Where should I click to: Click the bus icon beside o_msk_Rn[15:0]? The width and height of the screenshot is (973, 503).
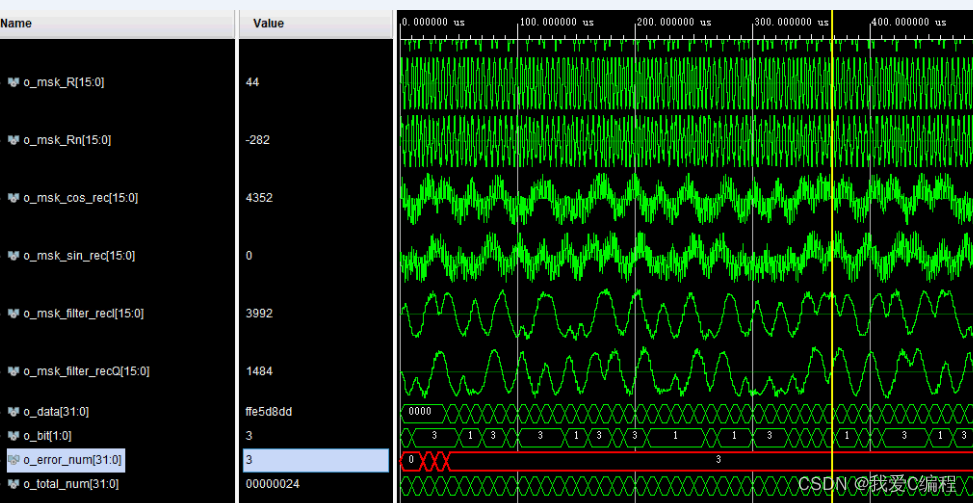pyautogui.click(x=14, y=140)
